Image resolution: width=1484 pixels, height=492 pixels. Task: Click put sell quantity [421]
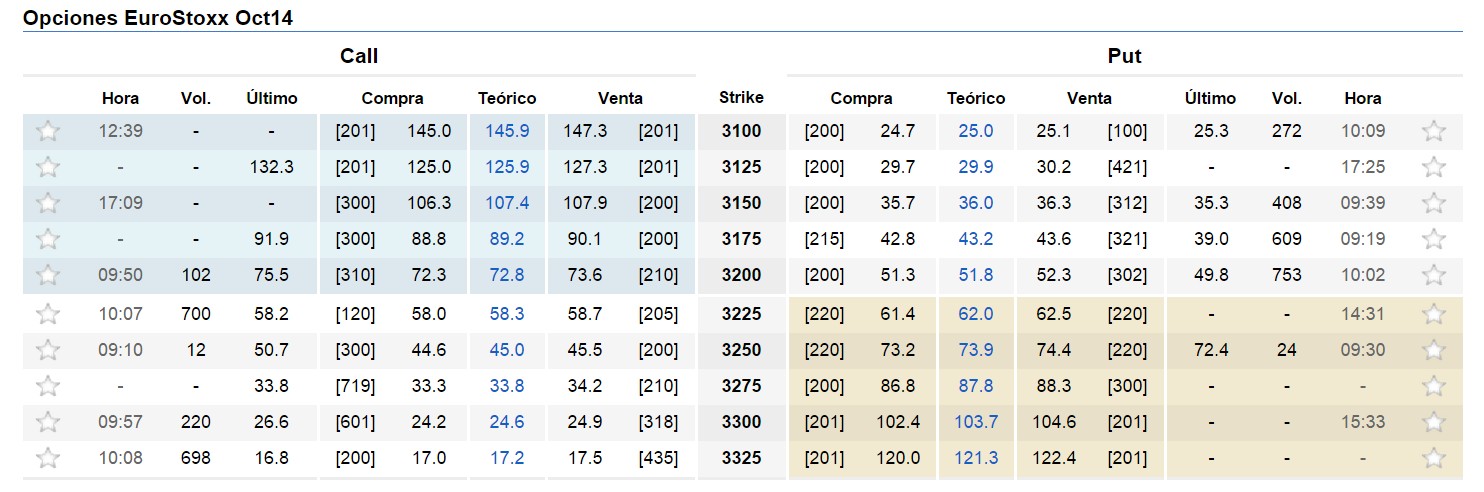(1127, 167)
